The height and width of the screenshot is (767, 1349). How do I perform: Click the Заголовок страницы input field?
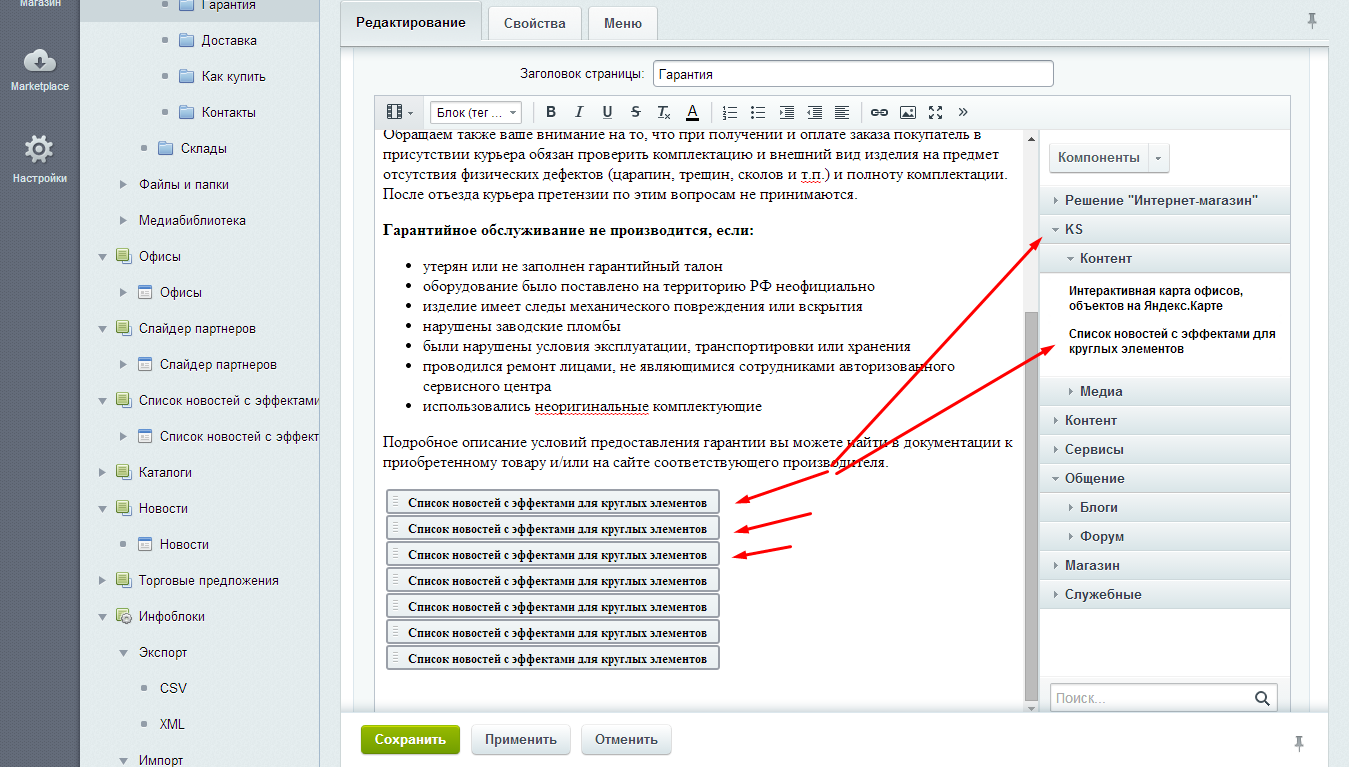point(852,74)
